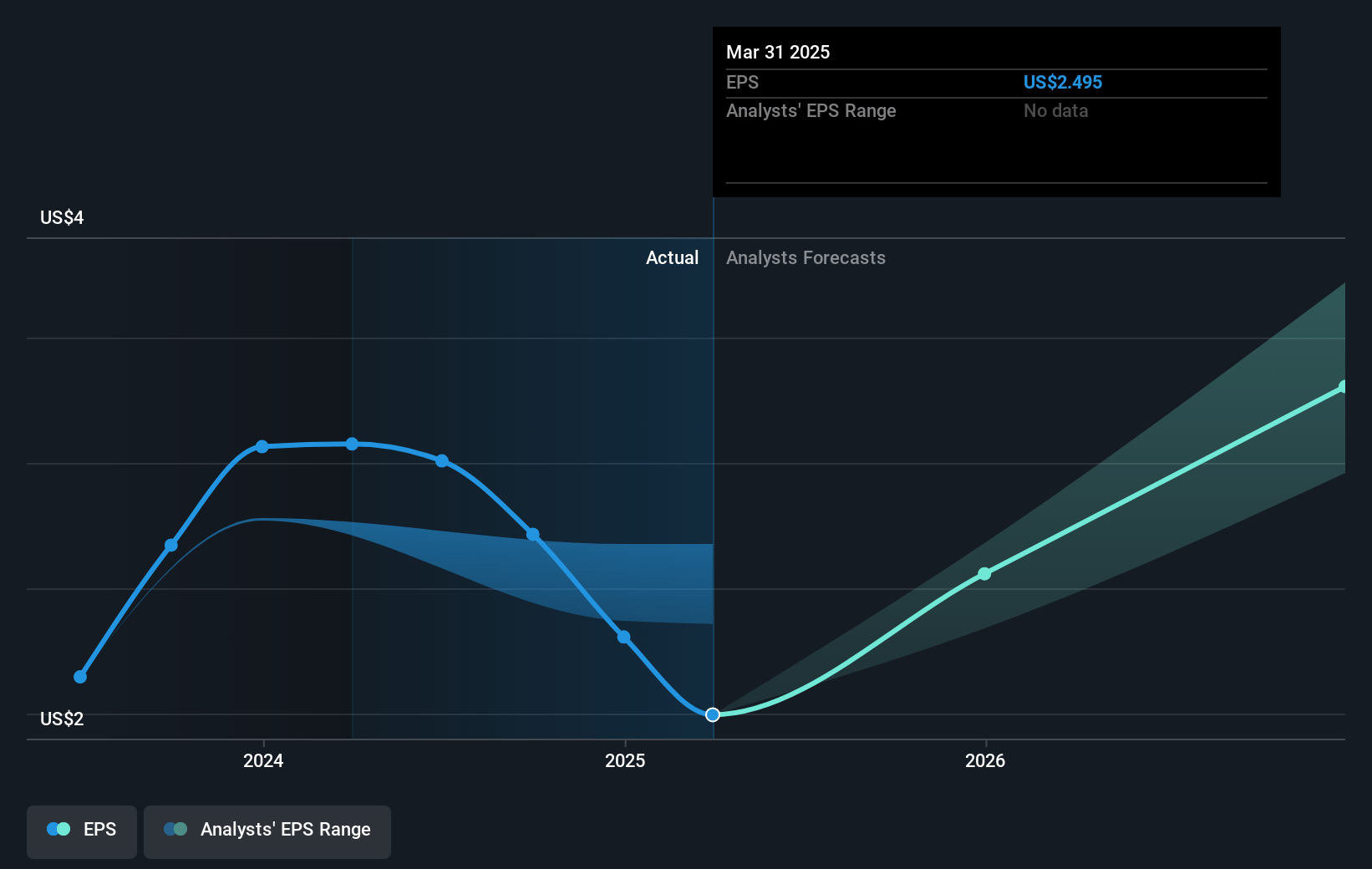The width and height of the screenshot is (1372, 869).
Task: Click the Actual section label
Action: 672,257
